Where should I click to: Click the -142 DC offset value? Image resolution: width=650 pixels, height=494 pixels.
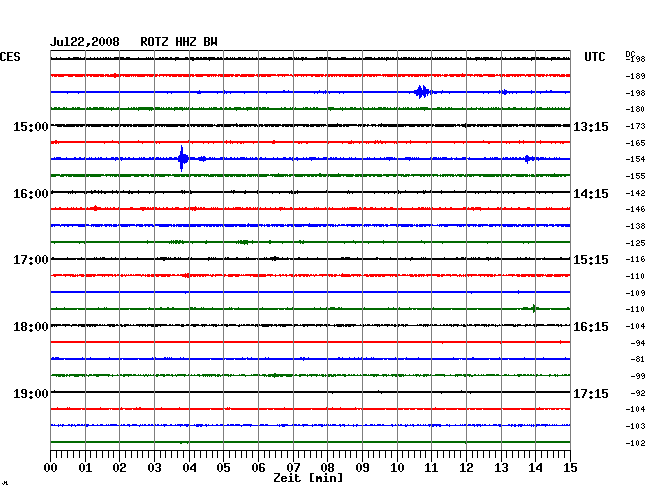[x=635, y=193]
